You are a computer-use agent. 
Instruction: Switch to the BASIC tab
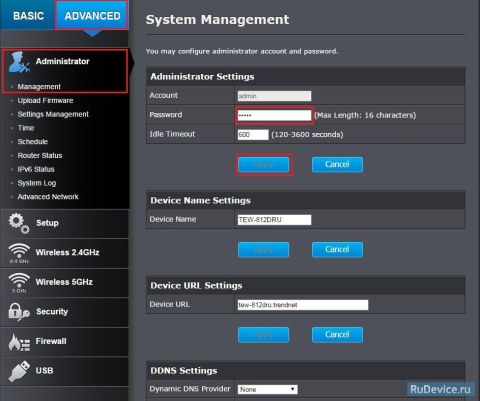[28, 16]
